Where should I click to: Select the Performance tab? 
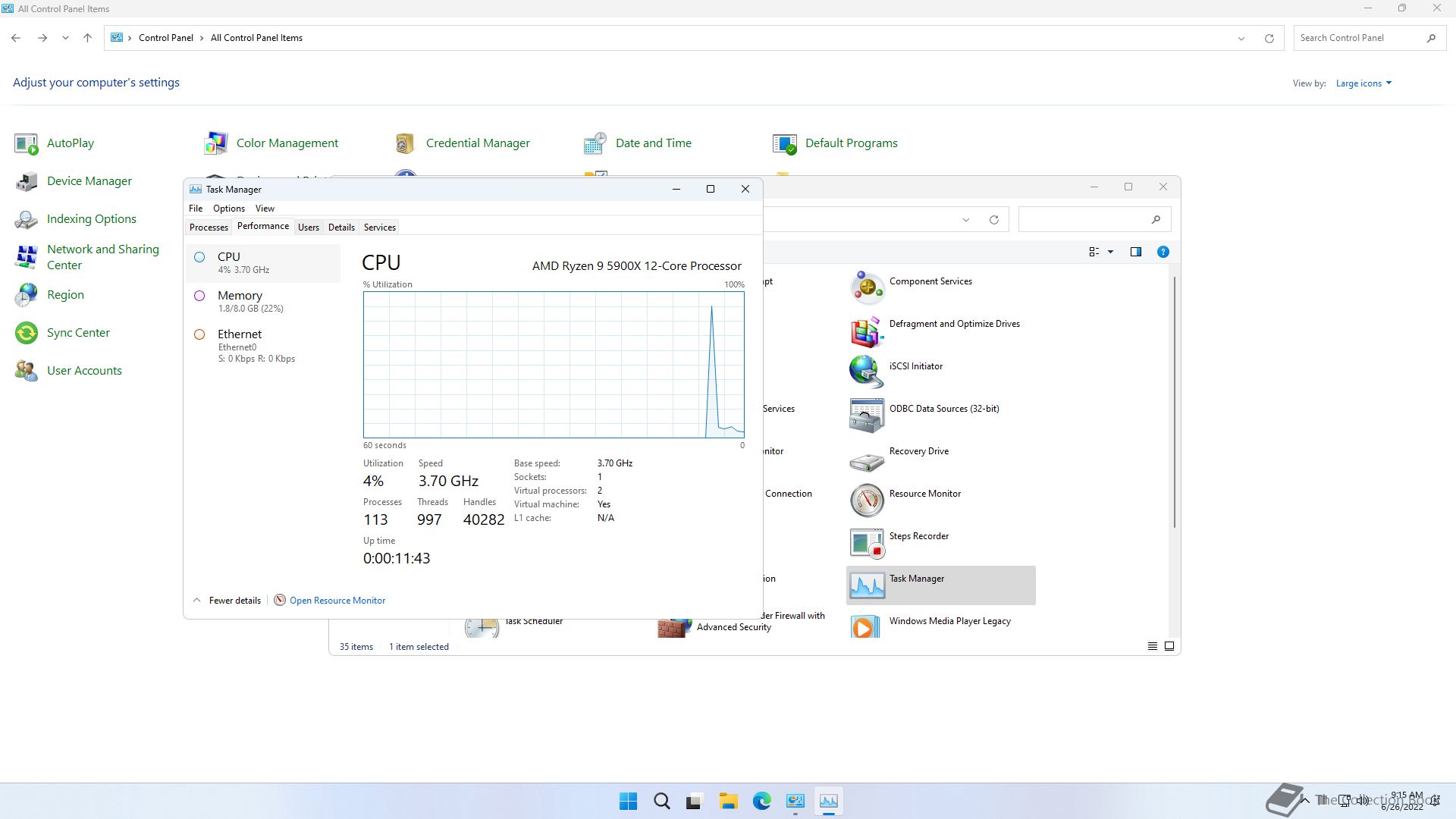(x=263, y=226)
